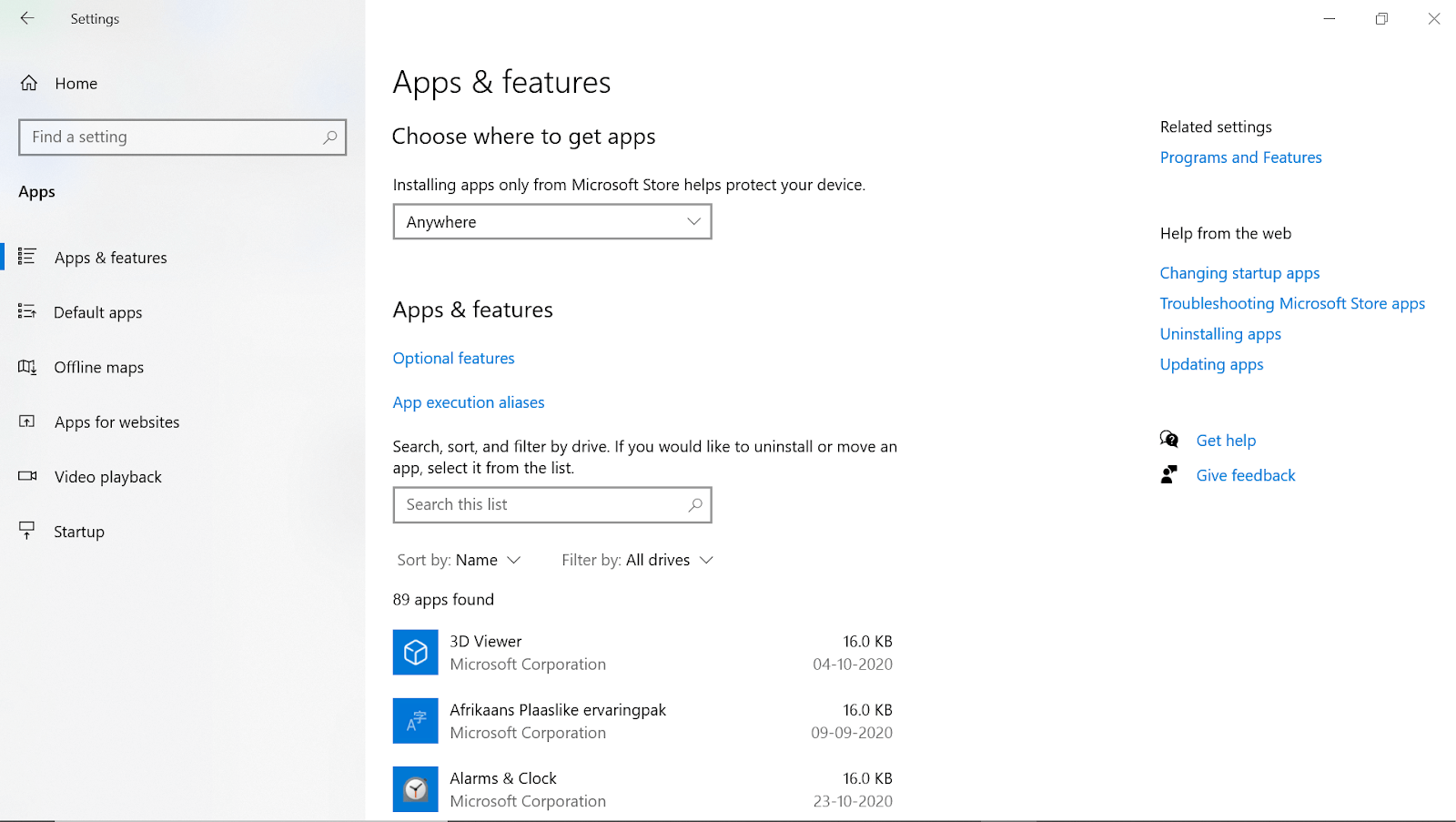
Task: Open Video playback settings
Action: point(108,476)
